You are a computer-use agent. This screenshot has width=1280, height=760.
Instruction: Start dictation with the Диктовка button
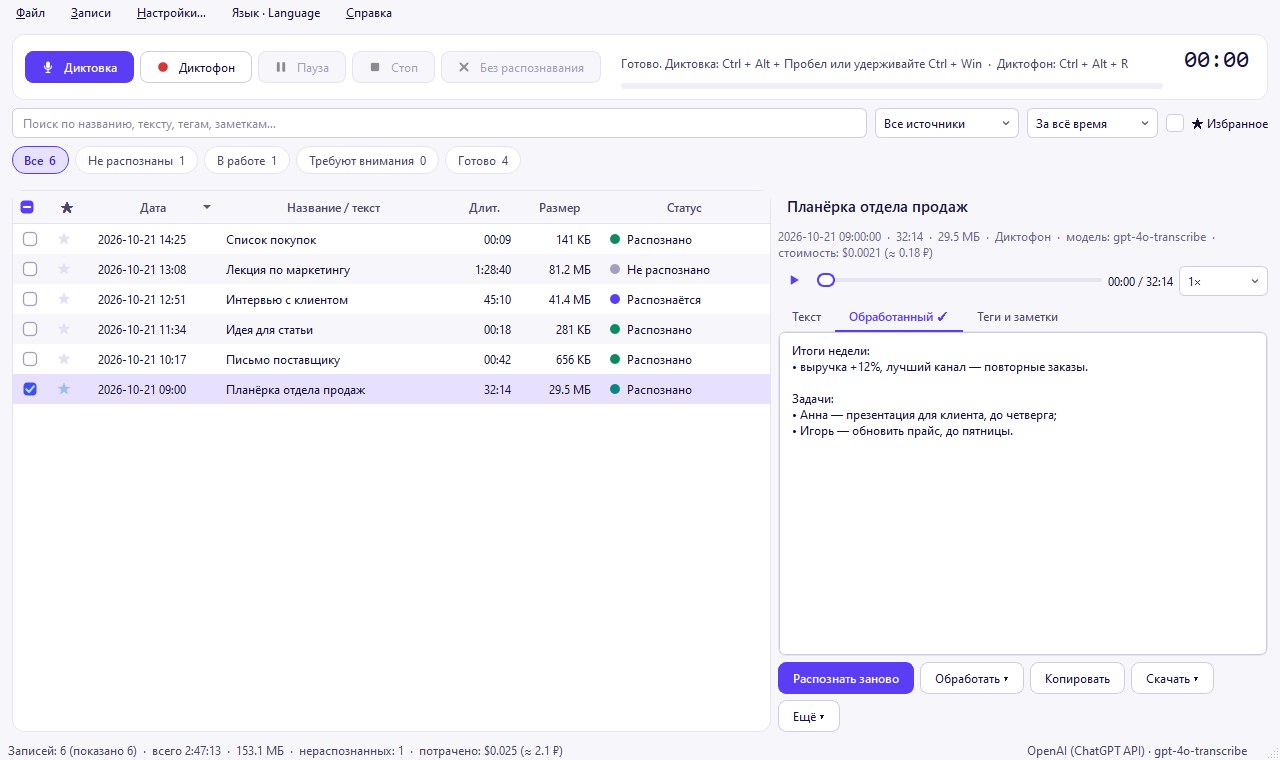click(x=79, y=68)
